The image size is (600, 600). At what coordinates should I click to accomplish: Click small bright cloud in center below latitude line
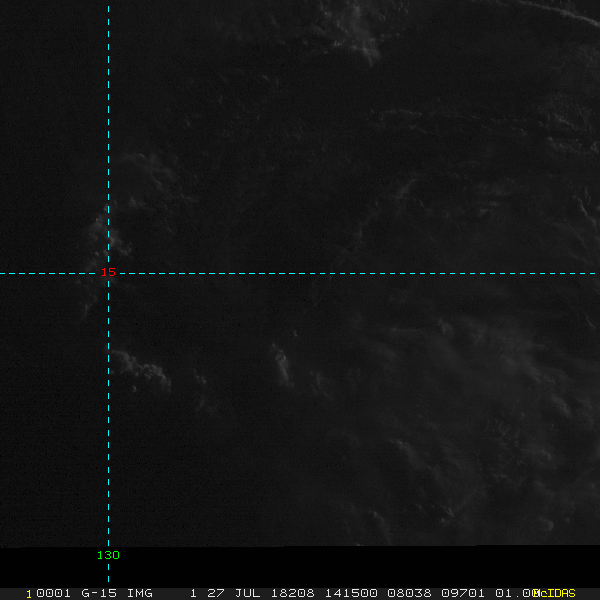click(282, 365)
